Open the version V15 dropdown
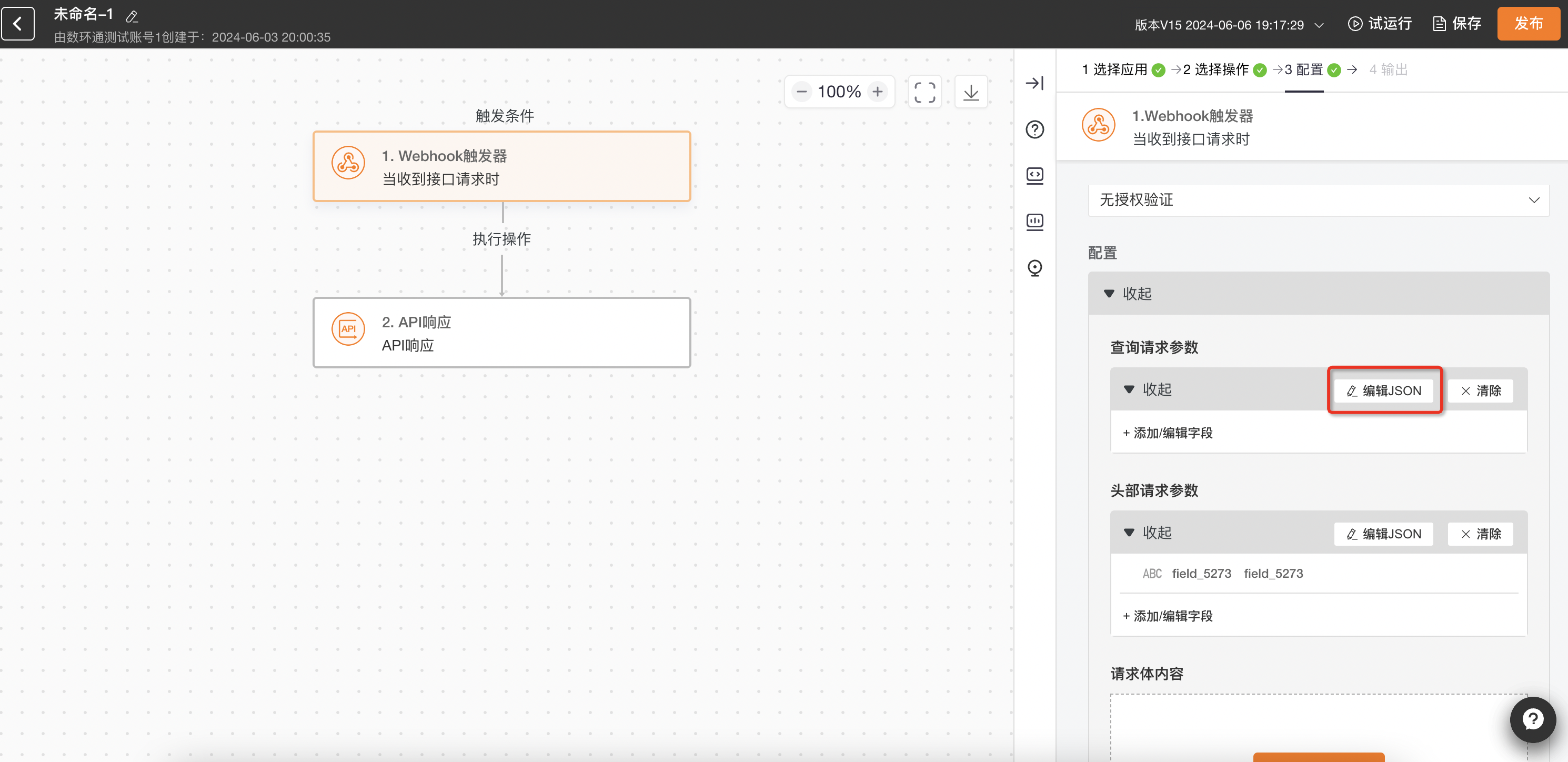Viewport: 1568px width, 762px height. [1229, 25]
